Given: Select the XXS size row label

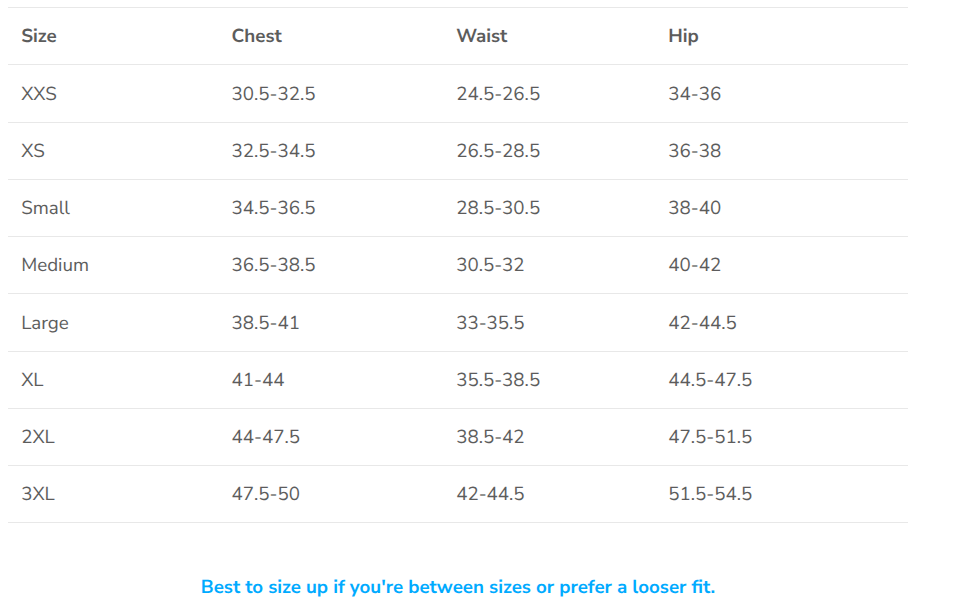Looking at the screenshot, I should 39,94.
